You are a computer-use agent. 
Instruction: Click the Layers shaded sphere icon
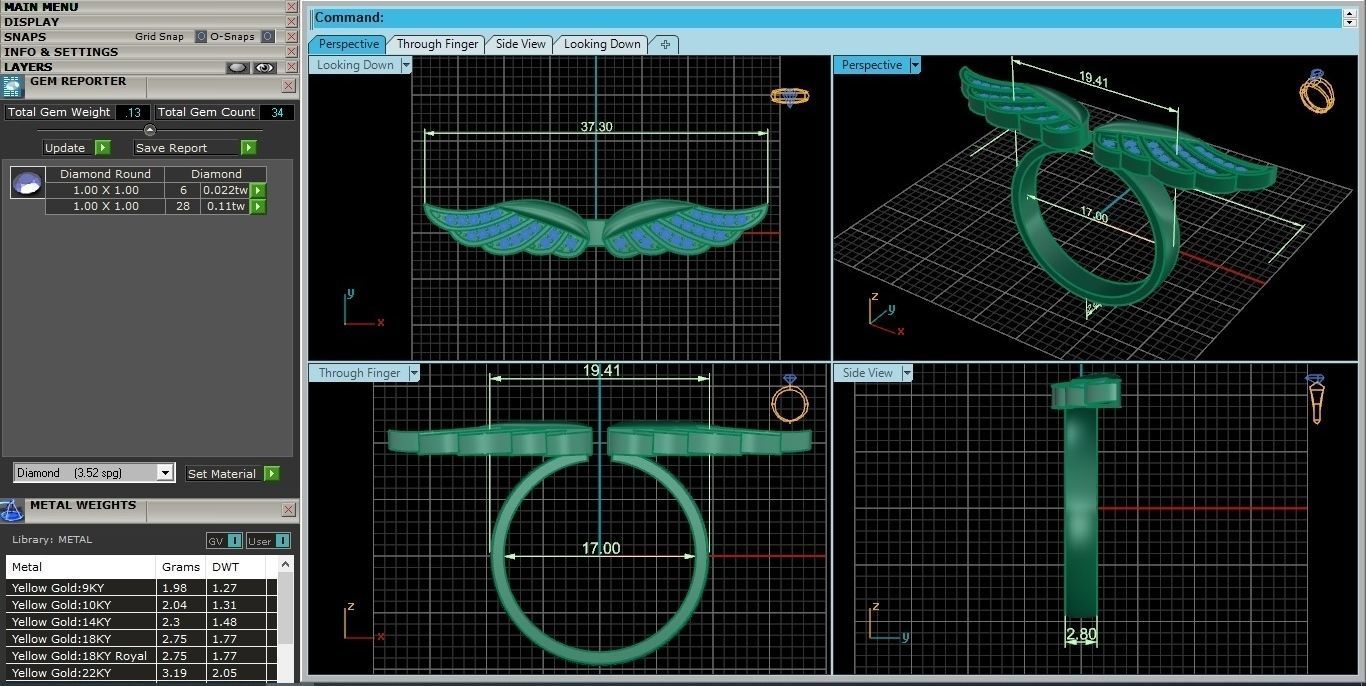click(237, 68)
